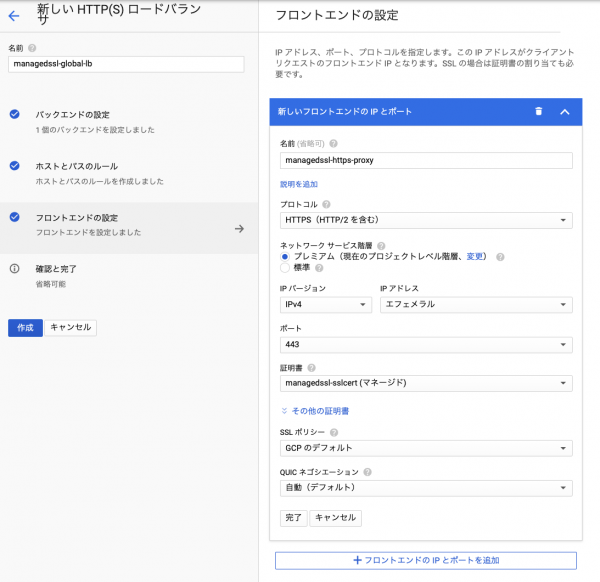Click help icon next to 標準 option
The height and width of the screenshot is (582, 600).
click(319, 268)
